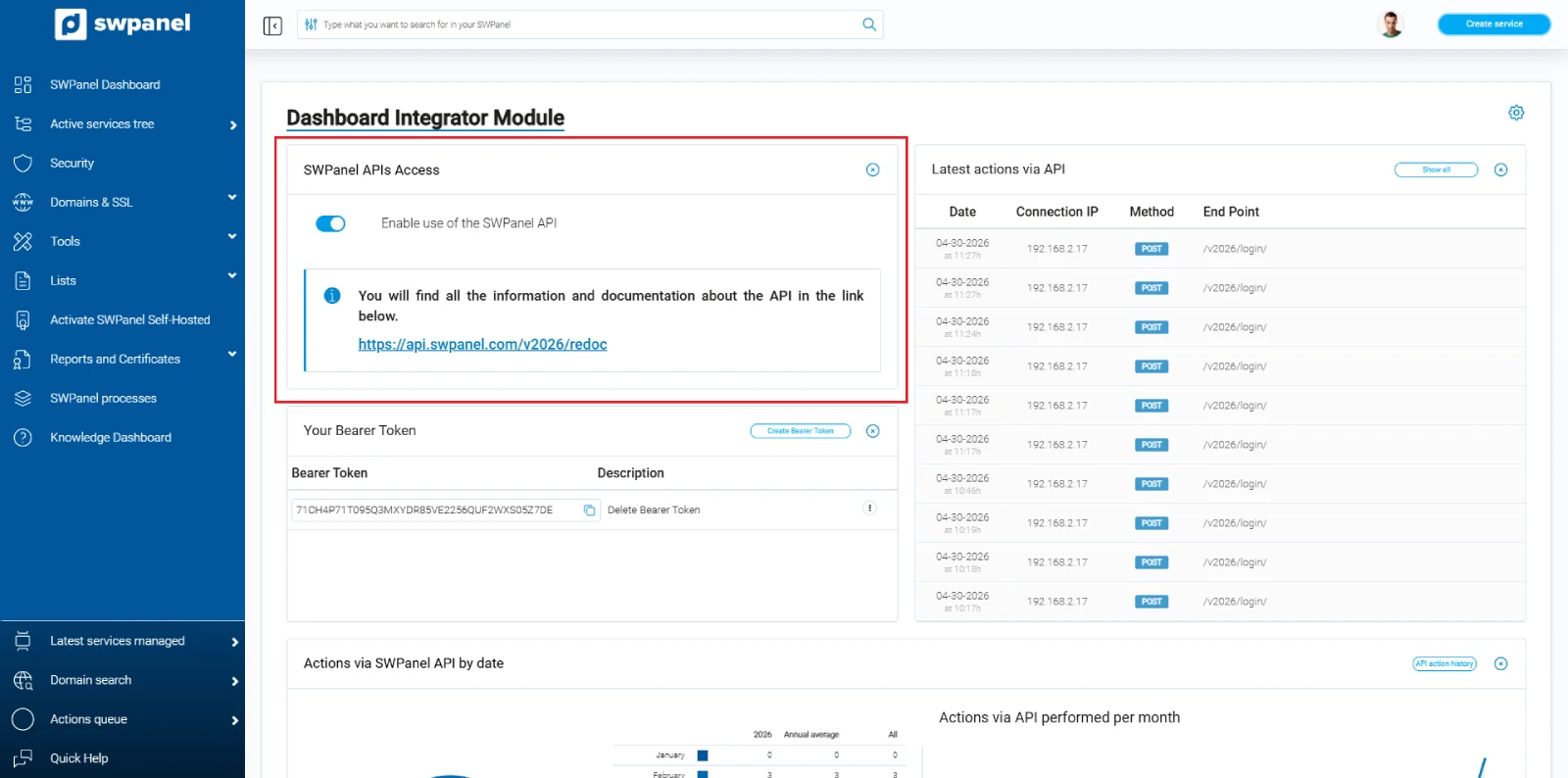The height and width of the screenshot is (778, 1568).
Task: Expand the Lists submenu chevron
Action: coord(232,276)
